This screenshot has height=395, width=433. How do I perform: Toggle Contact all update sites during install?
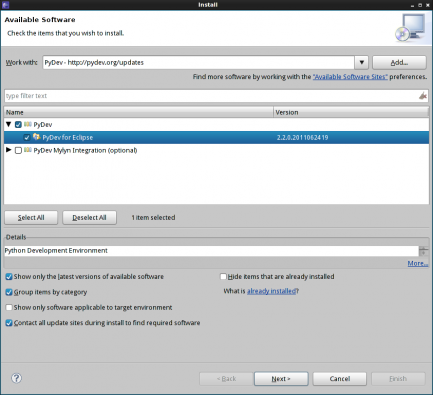coord(9,323)
